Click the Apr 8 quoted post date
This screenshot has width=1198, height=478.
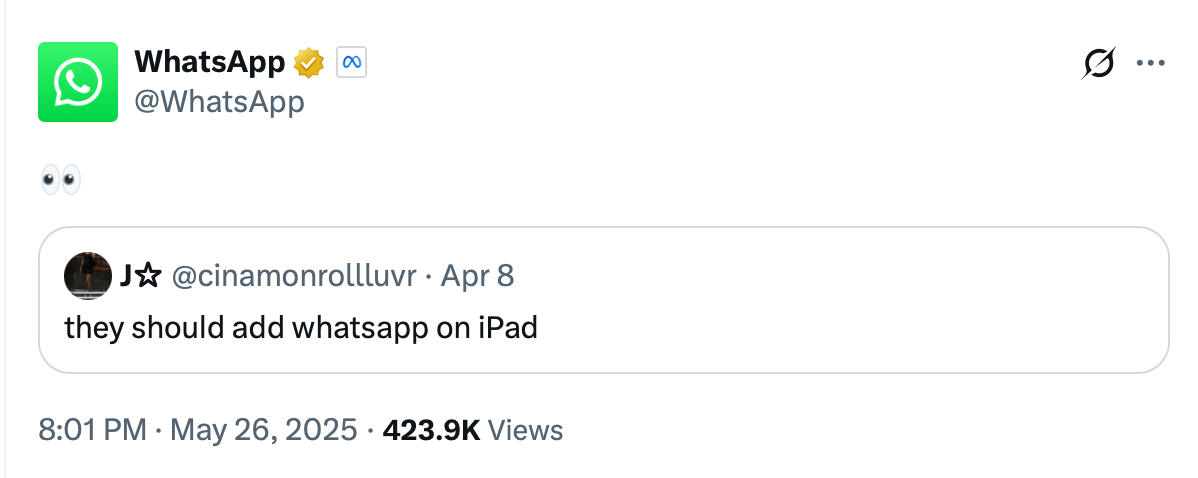(477, 275)
